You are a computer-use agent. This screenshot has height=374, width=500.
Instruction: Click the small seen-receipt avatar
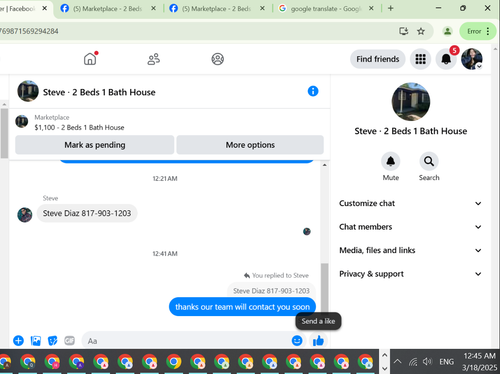tap(307, 231)
